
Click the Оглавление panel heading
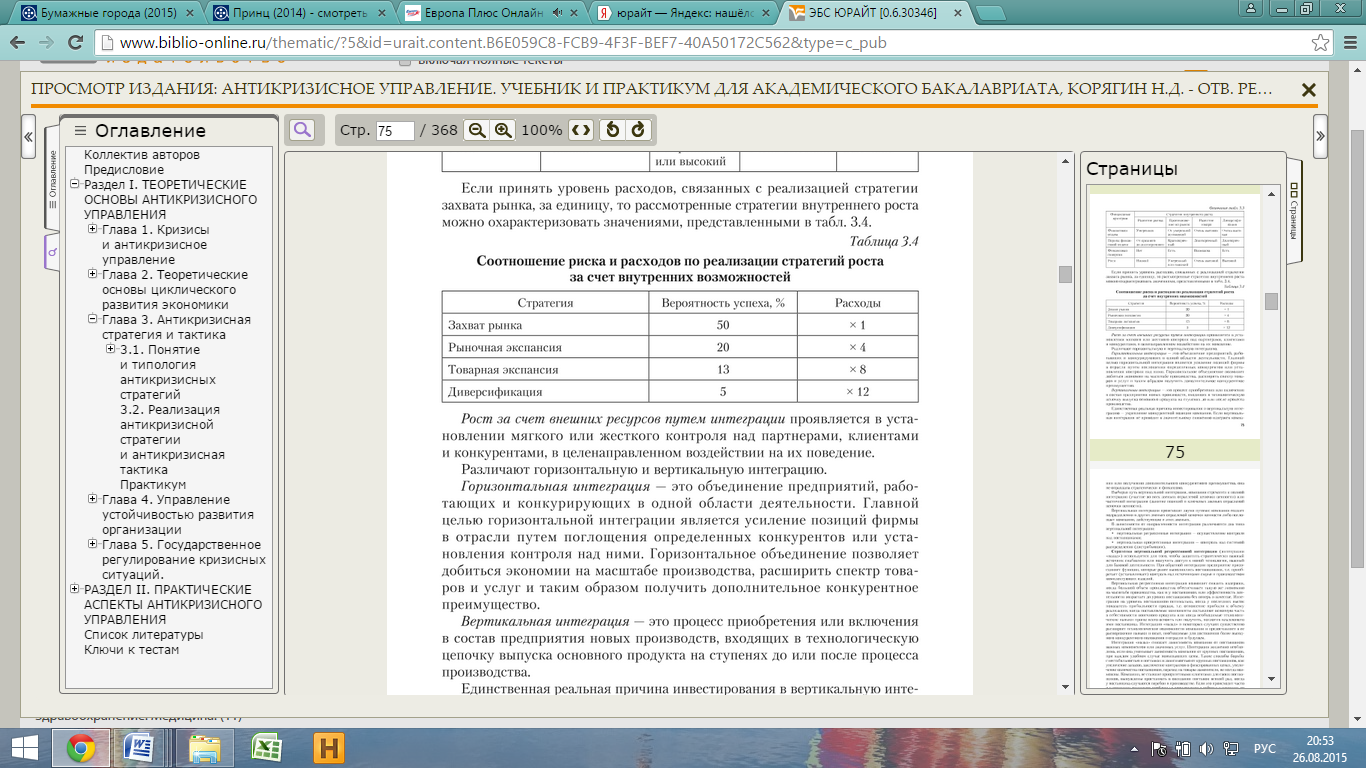click(150, 131)
